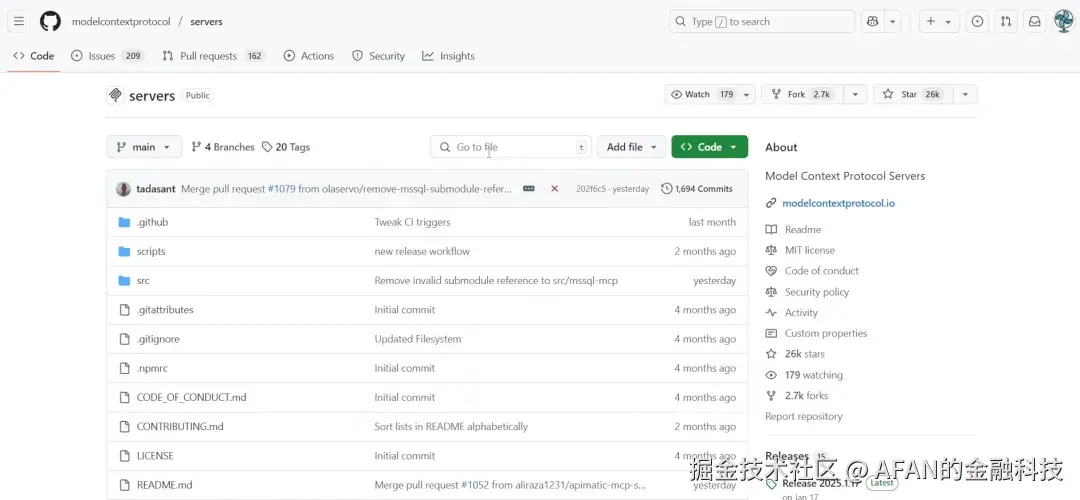1080x500 pixels.
Task: Open 'Tweak CI triggers' commit message
Action: (413, 222)
